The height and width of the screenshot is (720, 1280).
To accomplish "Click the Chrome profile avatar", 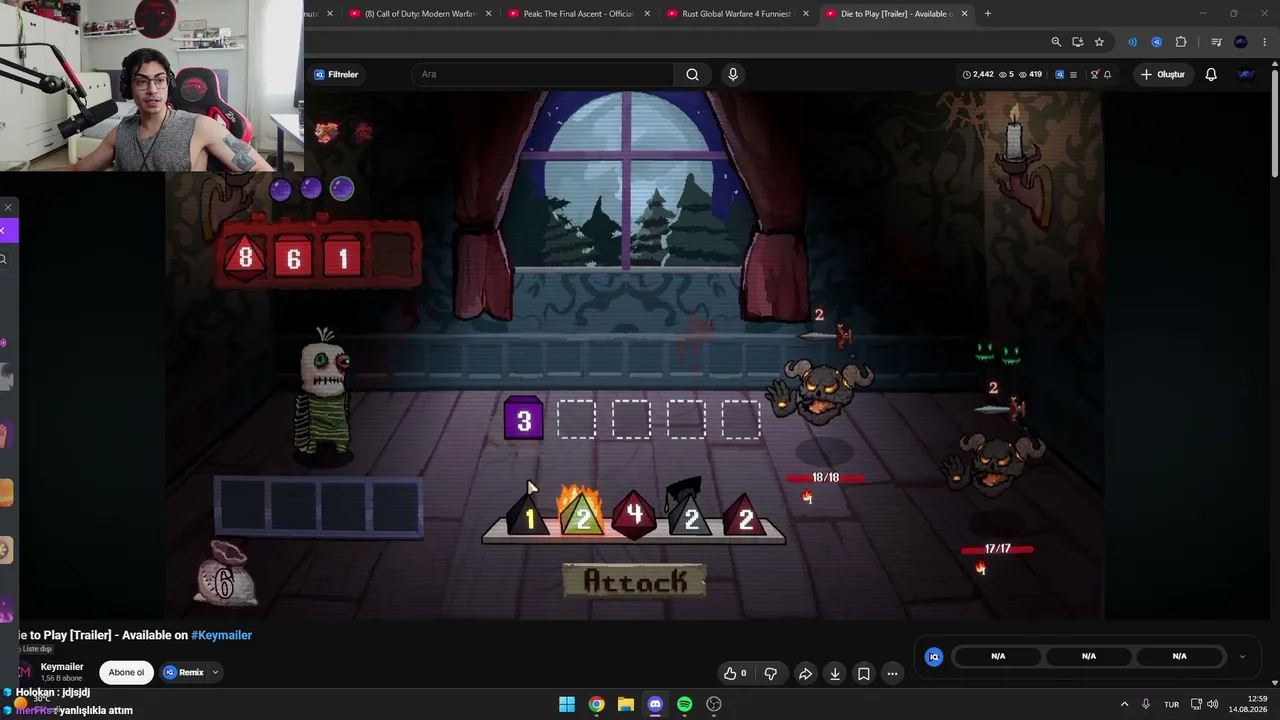I will click(1241, 42).
